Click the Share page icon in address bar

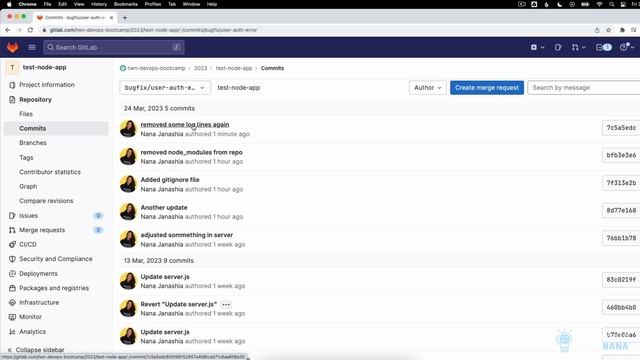[x=597, y=30]
